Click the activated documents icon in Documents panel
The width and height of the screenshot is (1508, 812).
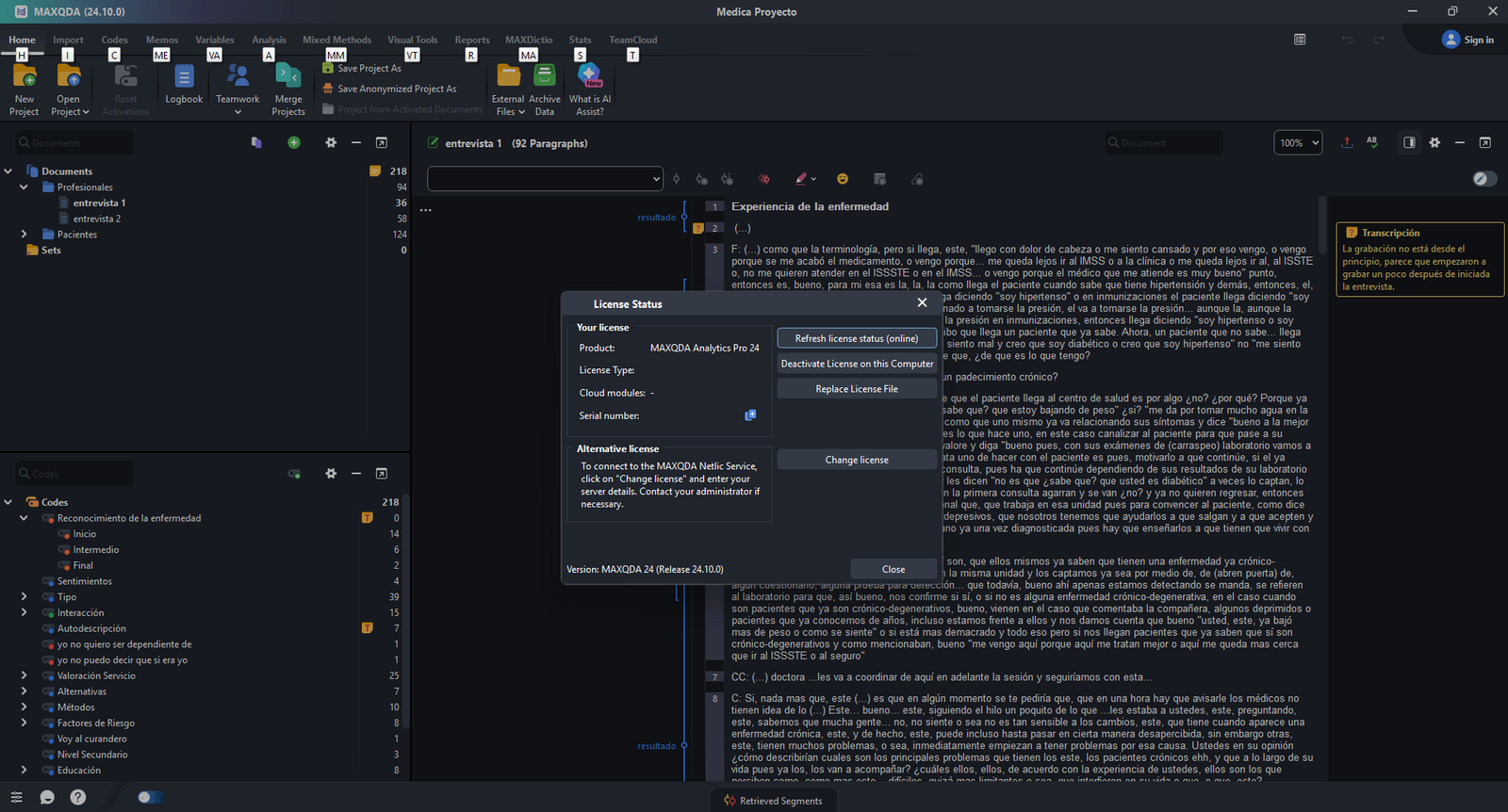click(256, 142)
